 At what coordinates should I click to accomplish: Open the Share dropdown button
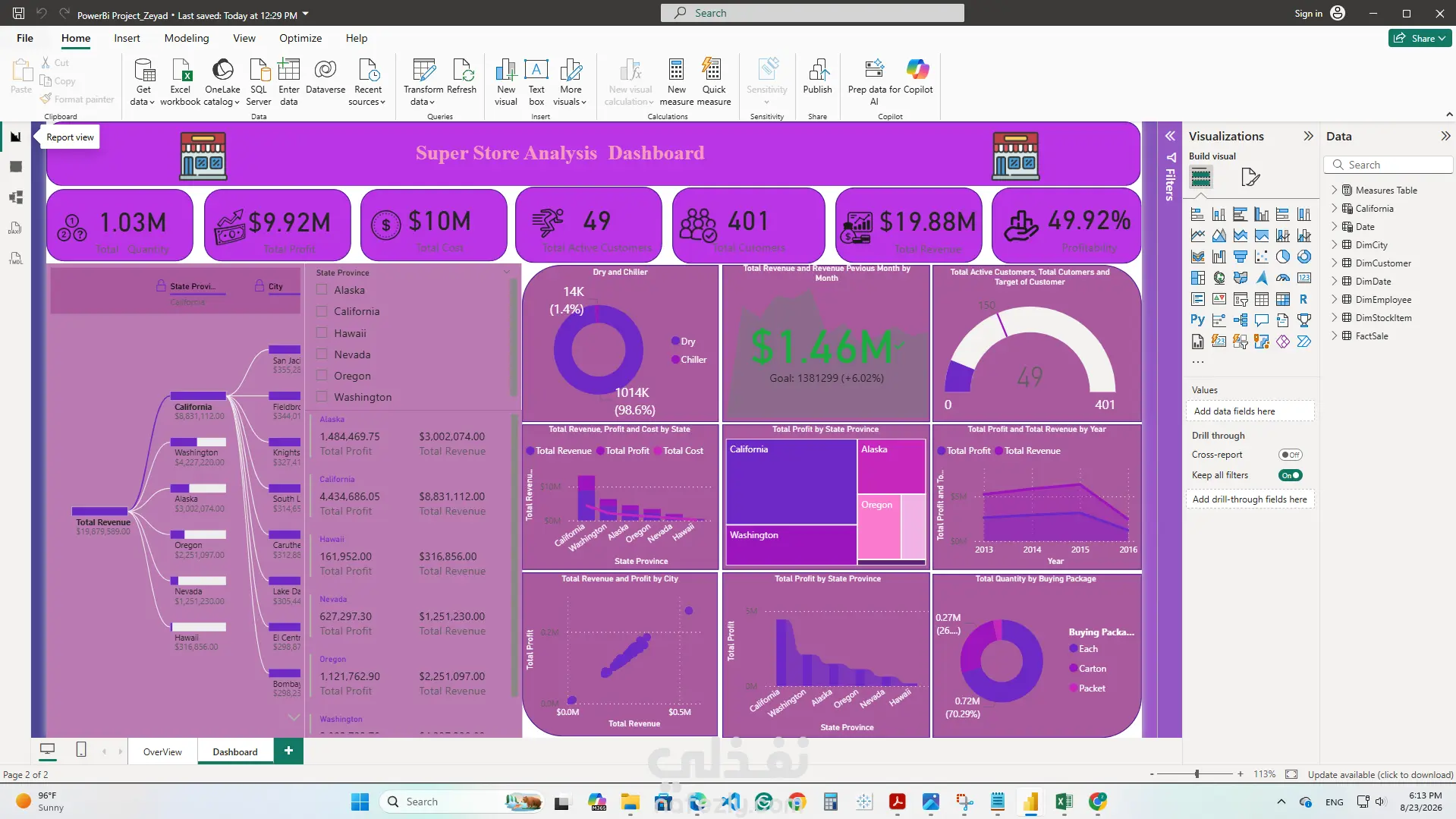click(1420, 38)
